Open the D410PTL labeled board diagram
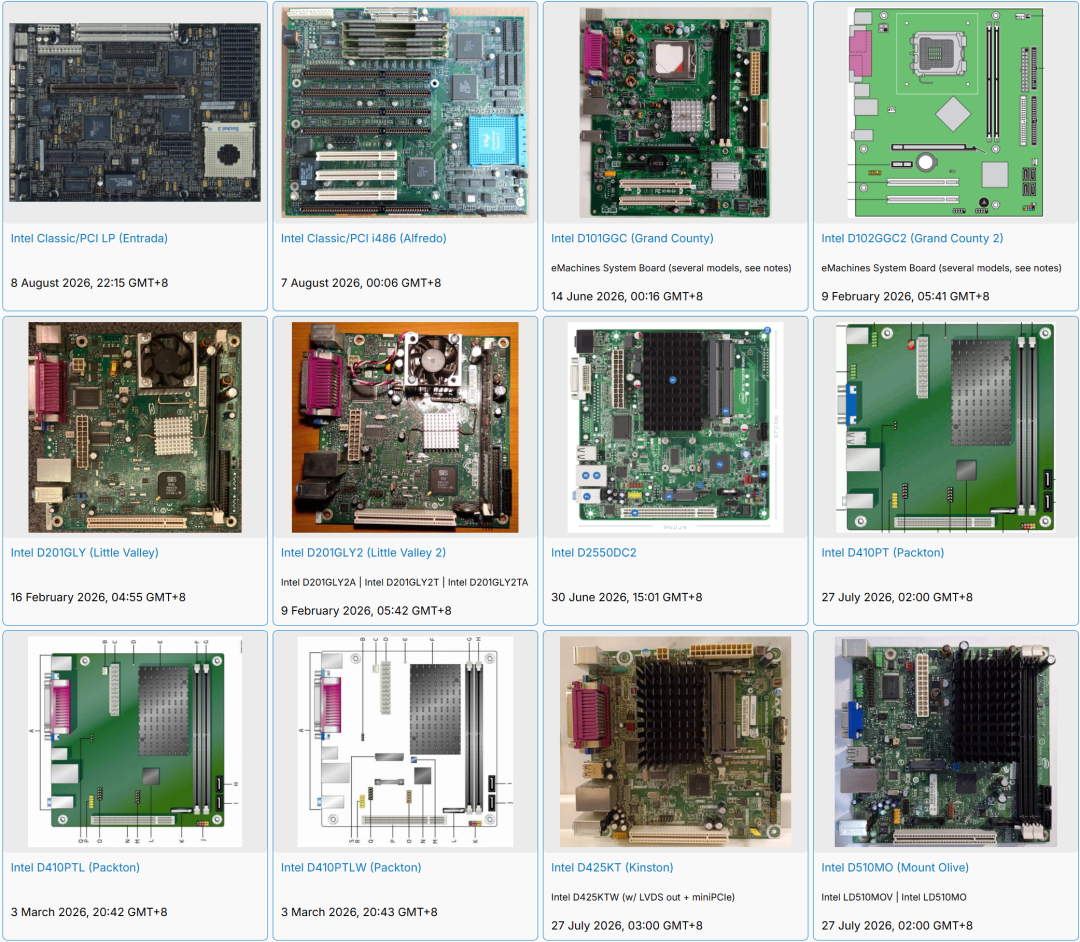The height and width of the screenshot is (942, 1080). [135, 742]
